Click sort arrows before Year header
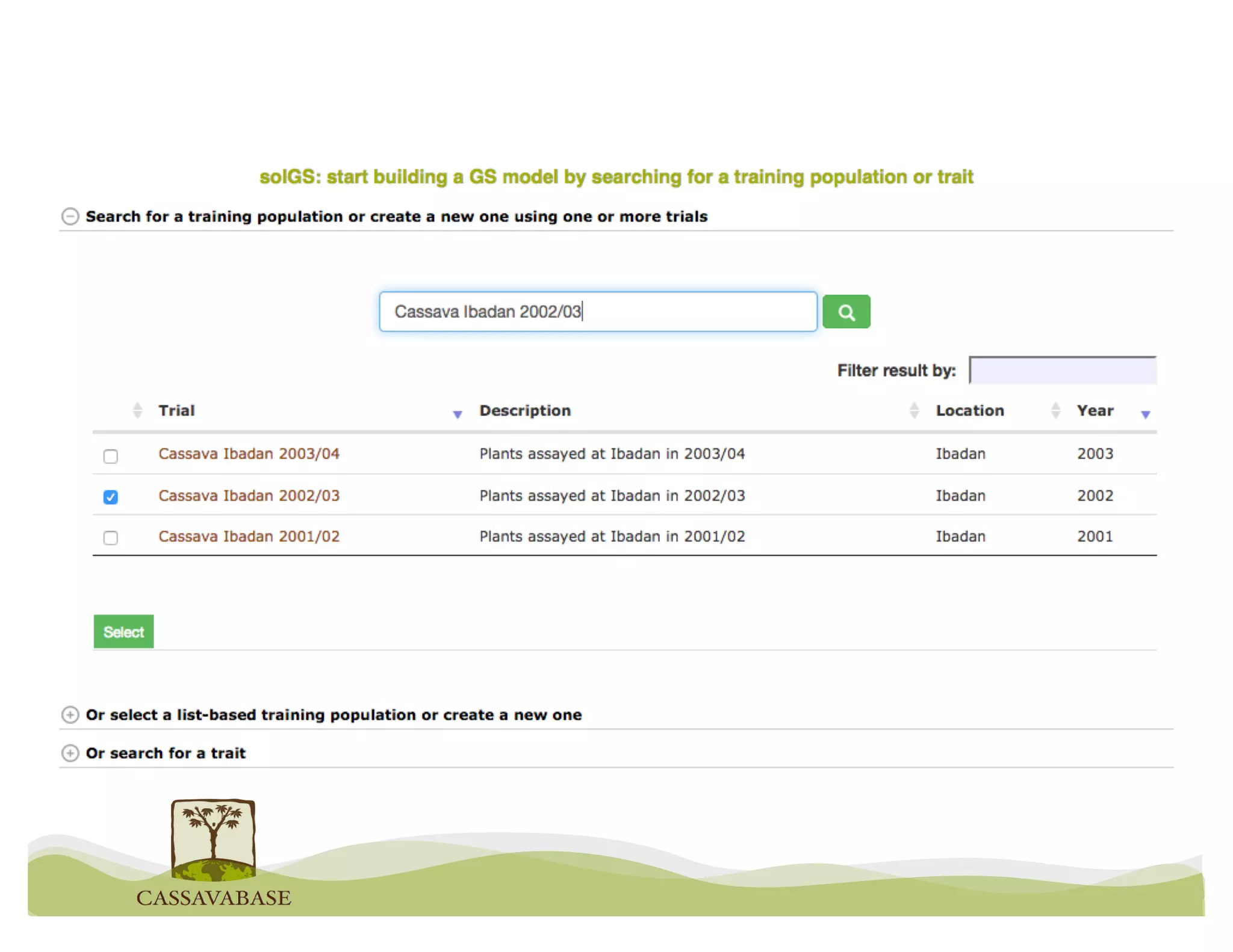The image size is (1233, 952). pos(1055,410)
